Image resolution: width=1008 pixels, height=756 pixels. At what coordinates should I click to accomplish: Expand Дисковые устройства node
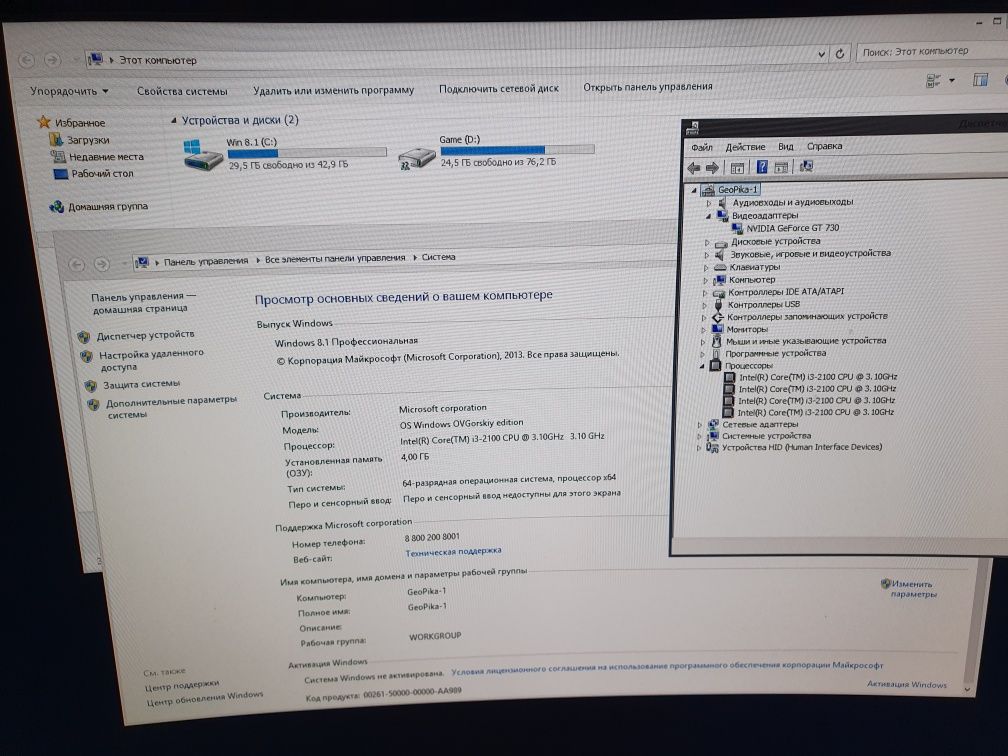[707, 243]
